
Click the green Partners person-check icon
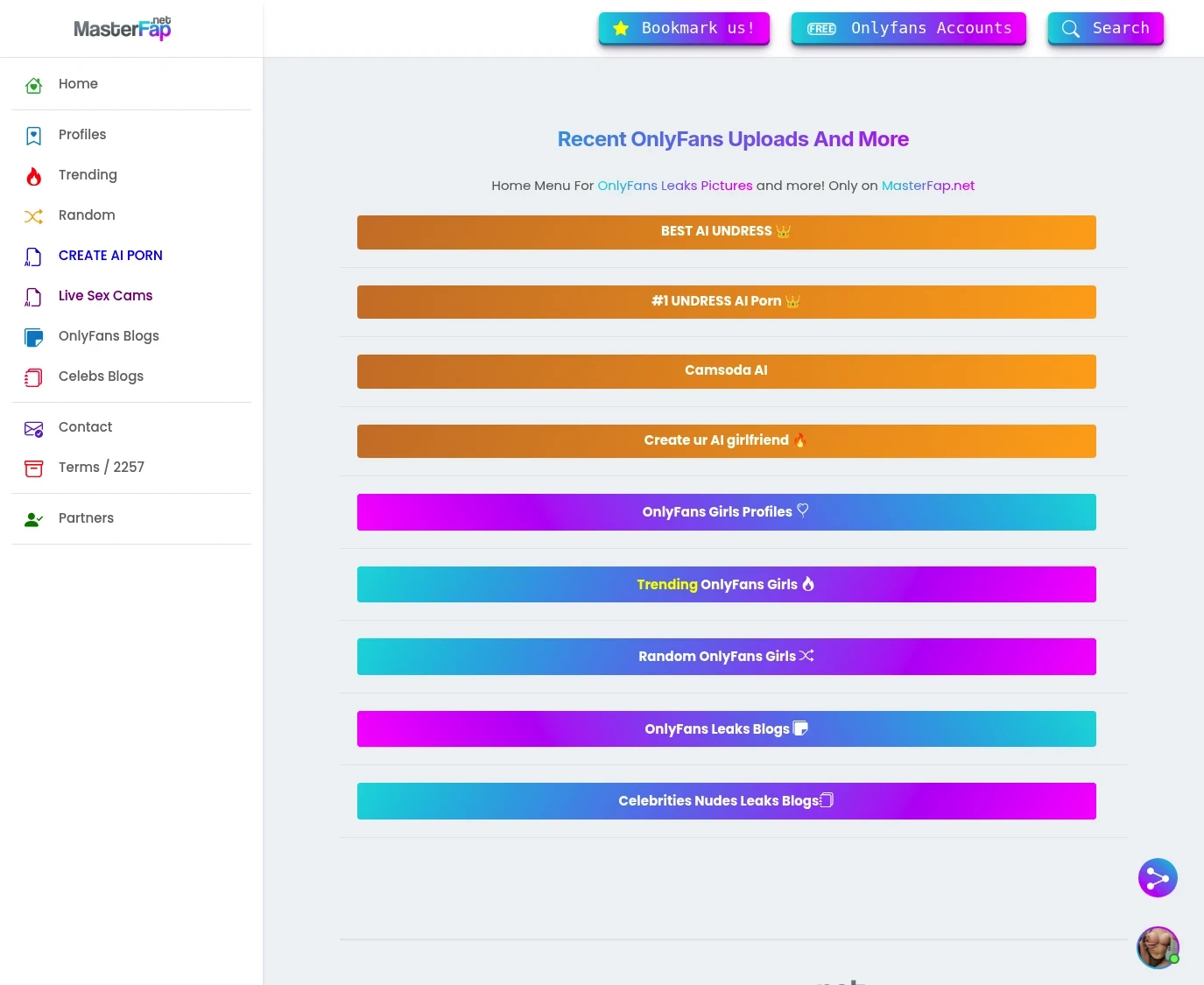[x=33, y=519]
